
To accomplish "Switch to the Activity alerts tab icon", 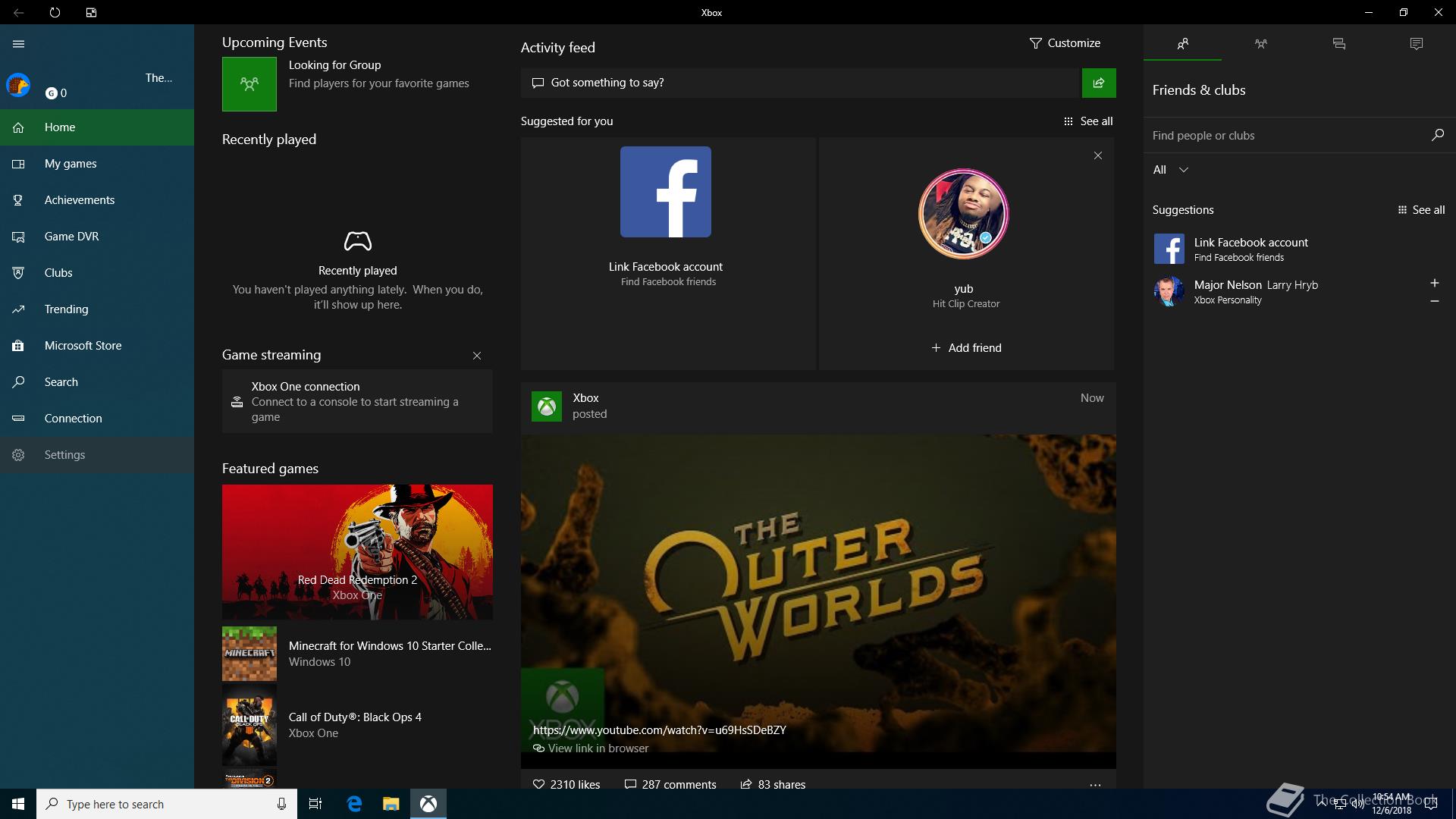I will tap(1417, 44).
